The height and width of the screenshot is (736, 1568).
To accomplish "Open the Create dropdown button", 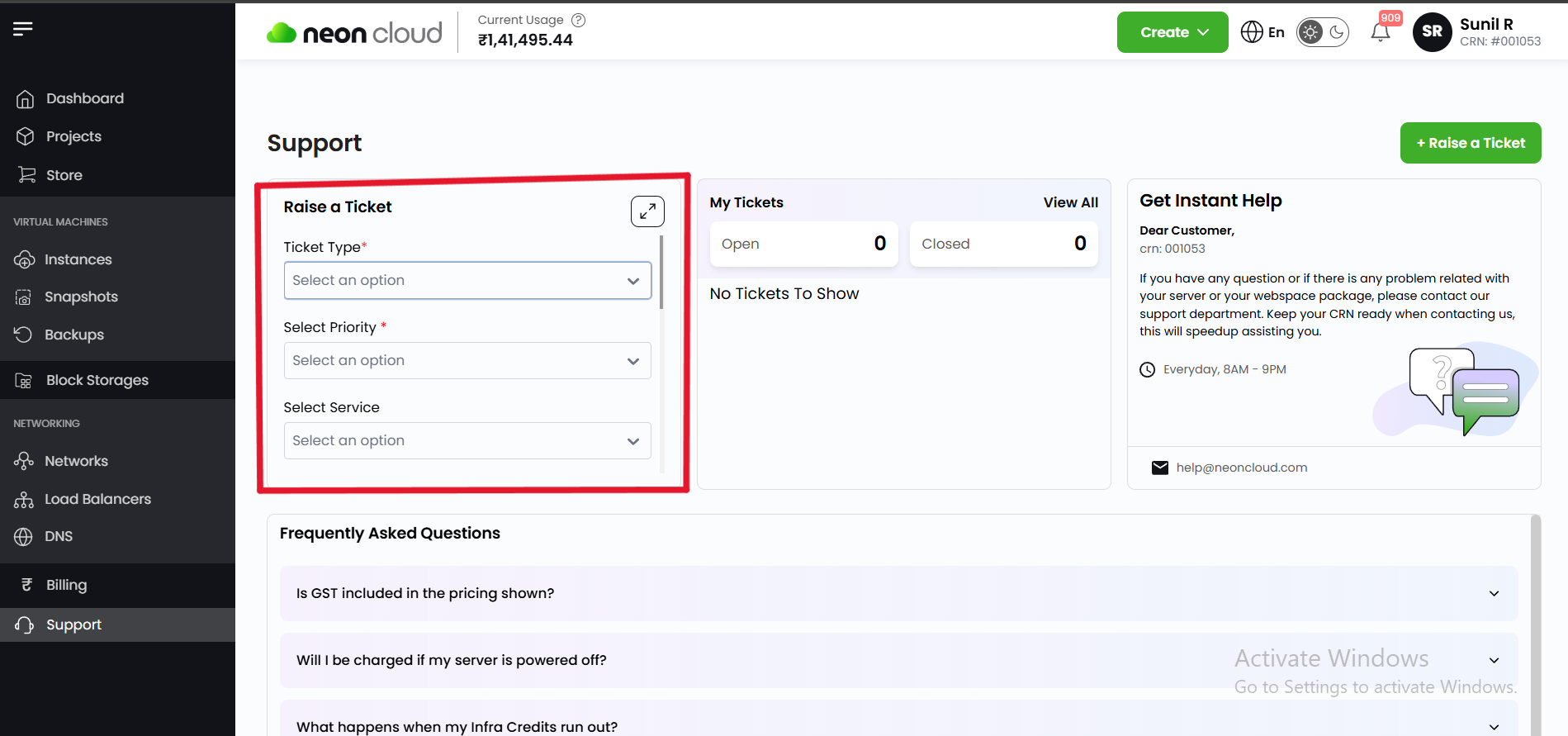I will tap(1172, 32).
